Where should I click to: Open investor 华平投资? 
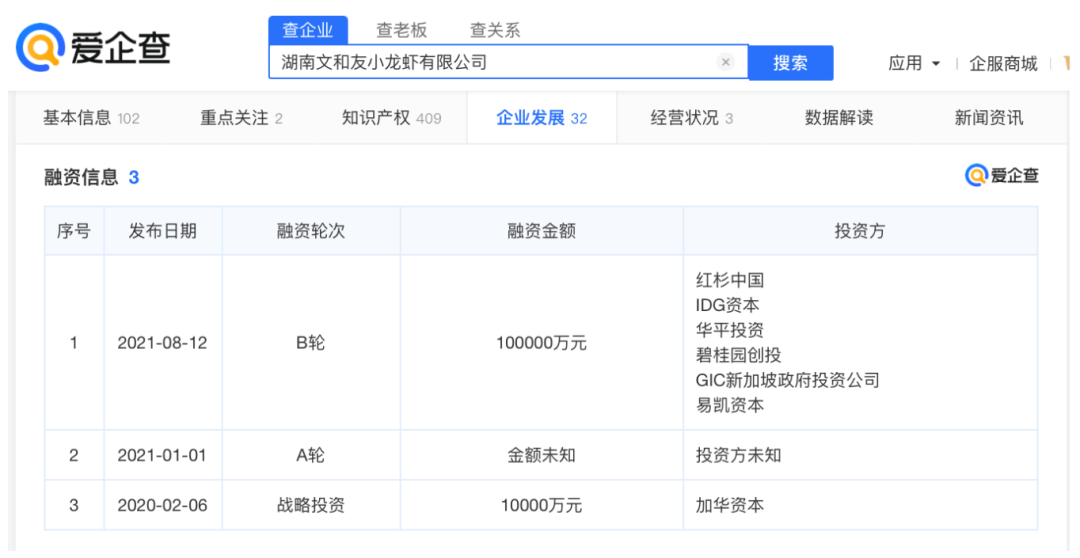tap(730, 330)
